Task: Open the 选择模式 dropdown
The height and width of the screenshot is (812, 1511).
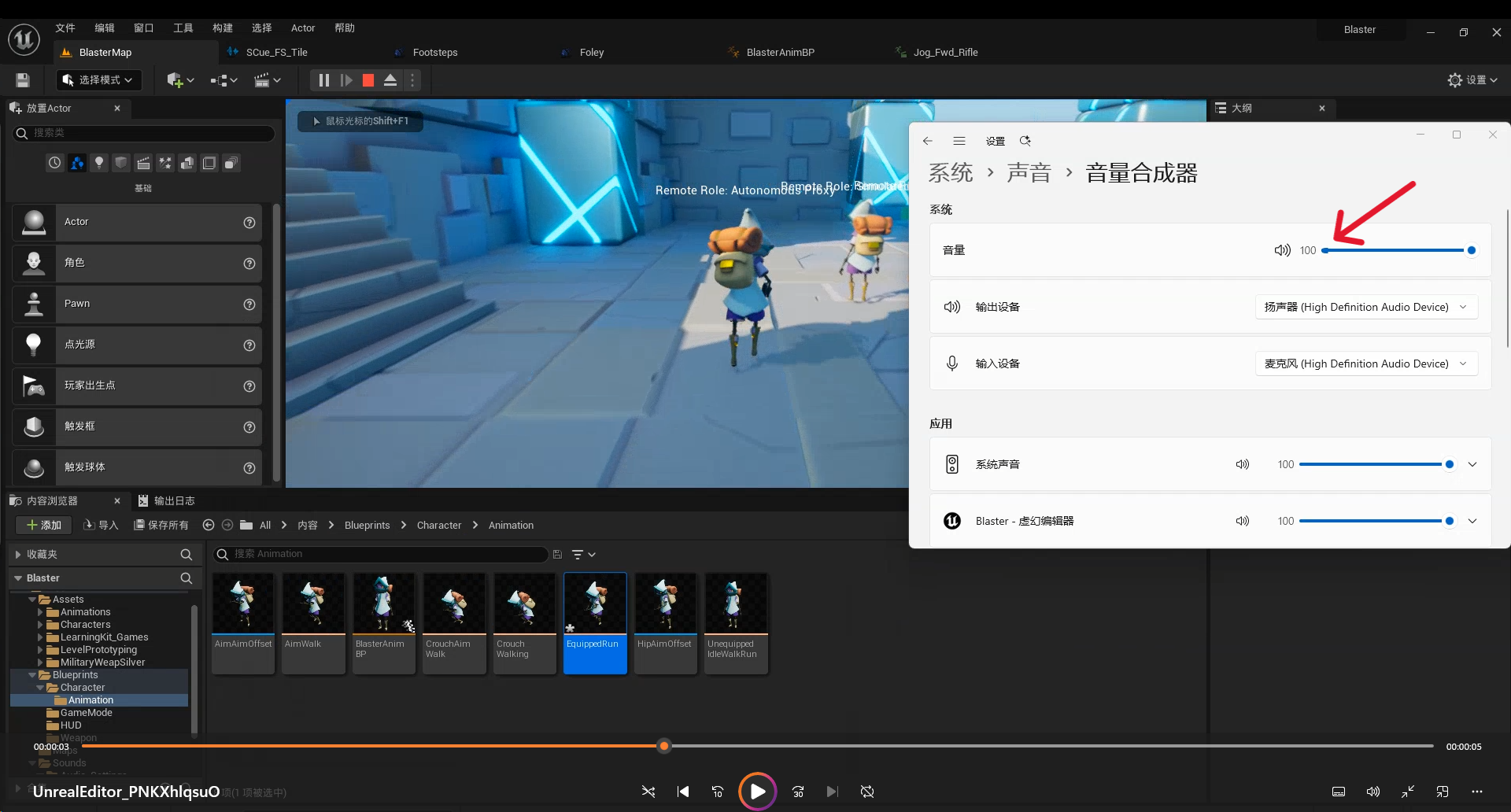Action: pos(98,80)
